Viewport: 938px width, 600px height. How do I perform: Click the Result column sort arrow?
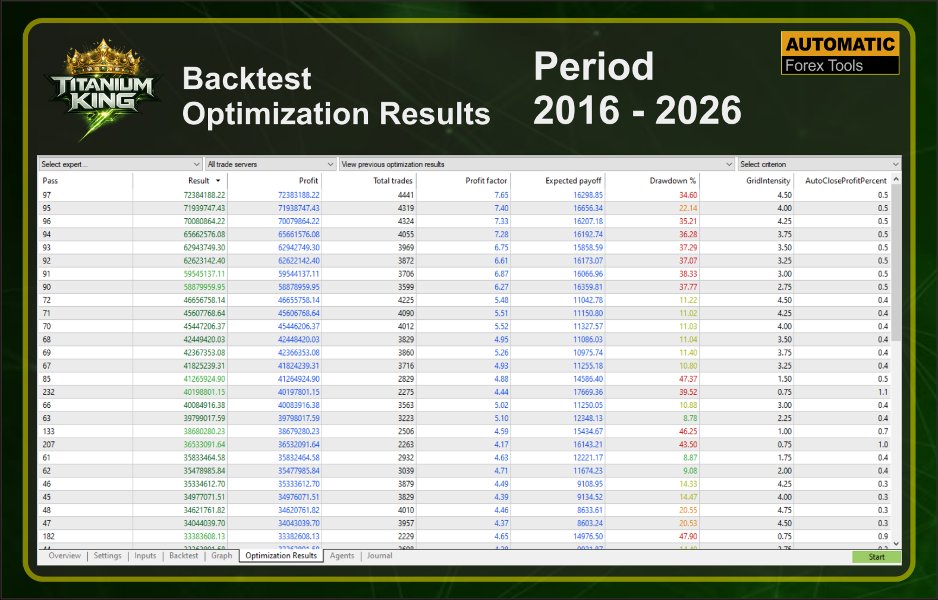tap(218, 181)
